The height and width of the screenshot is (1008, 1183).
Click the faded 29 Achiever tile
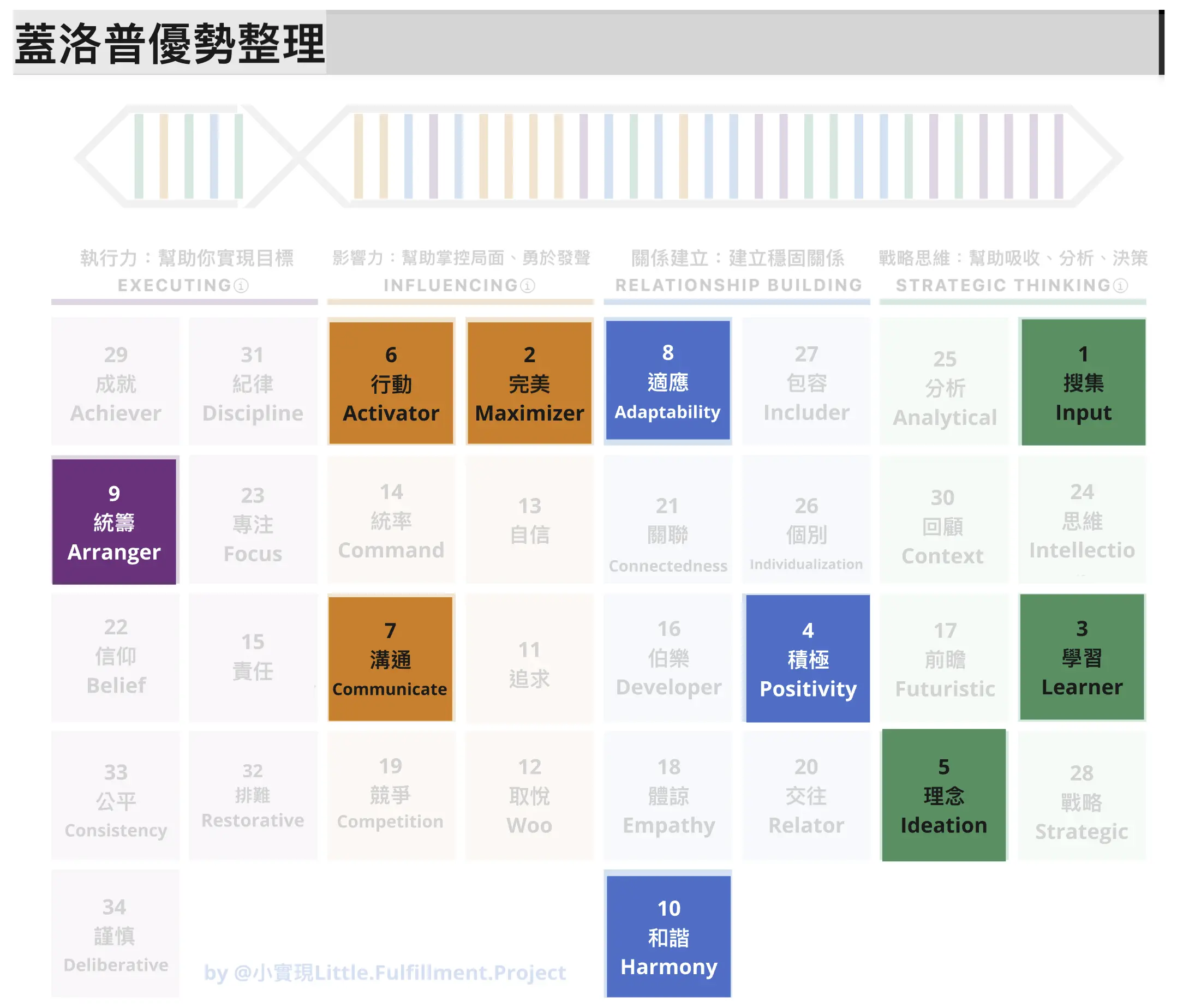tap(115, 381)
